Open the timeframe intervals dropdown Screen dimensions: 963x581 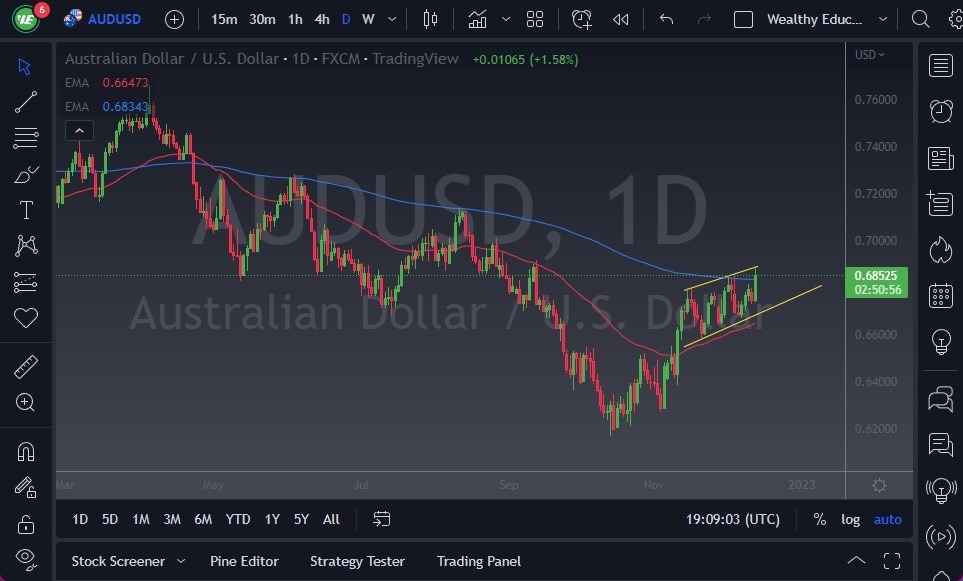(x=391, y=18)
